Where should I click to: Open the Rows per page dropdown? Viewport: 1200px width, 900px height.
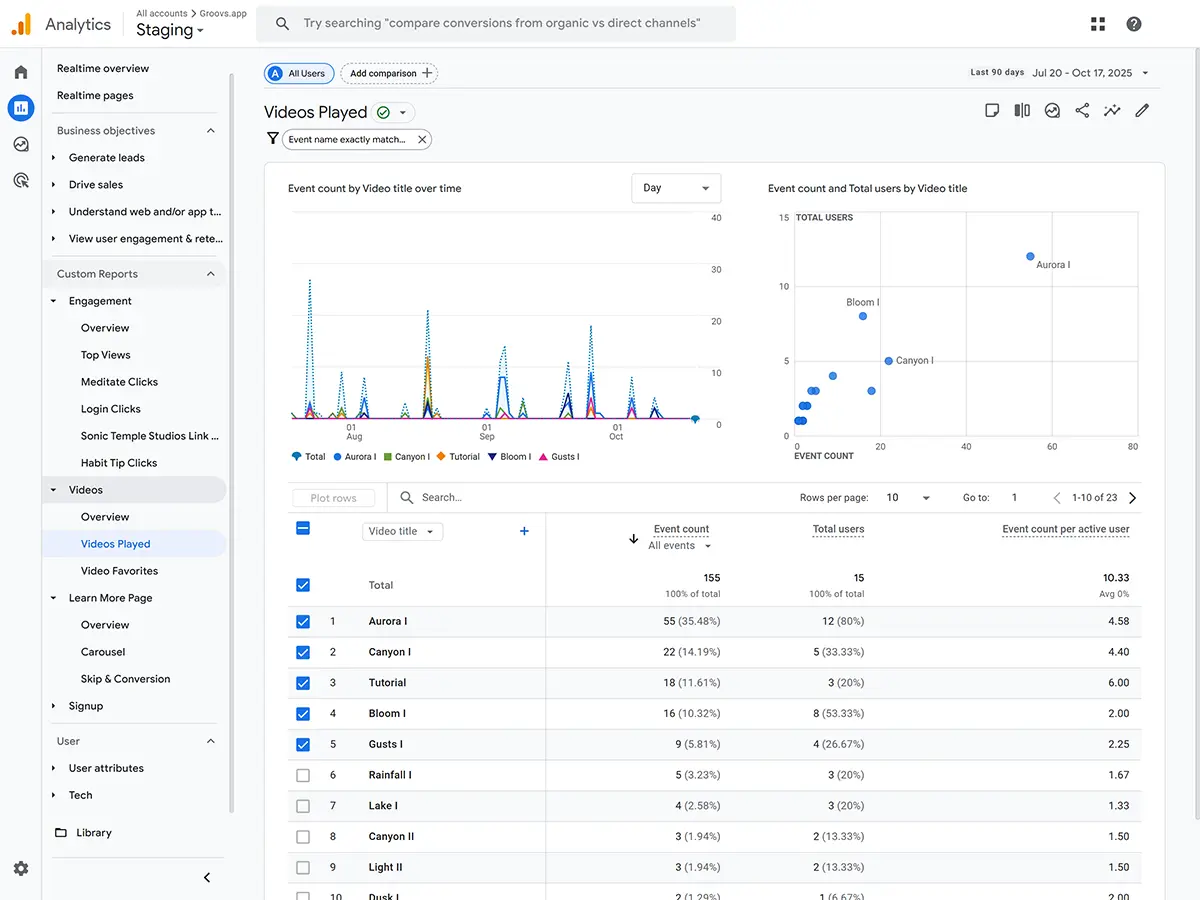908,498
